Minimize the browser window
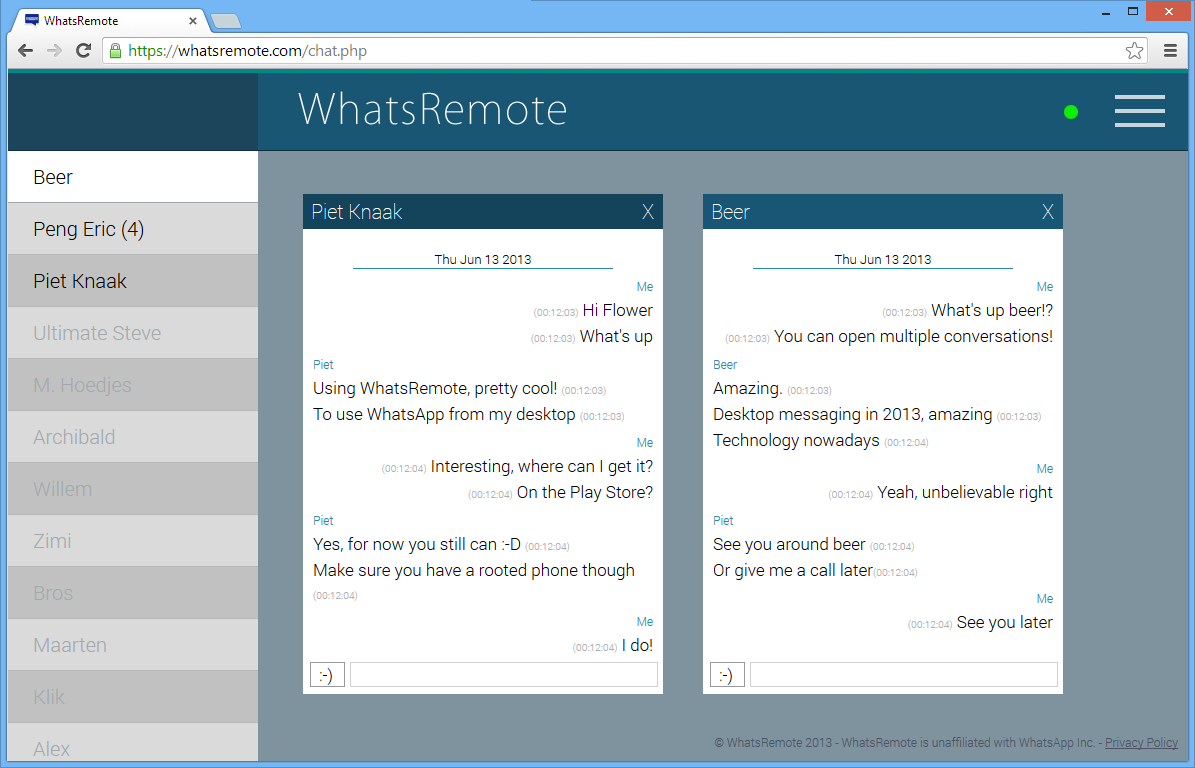The image size is (1195, 768). pos(1105,12)
